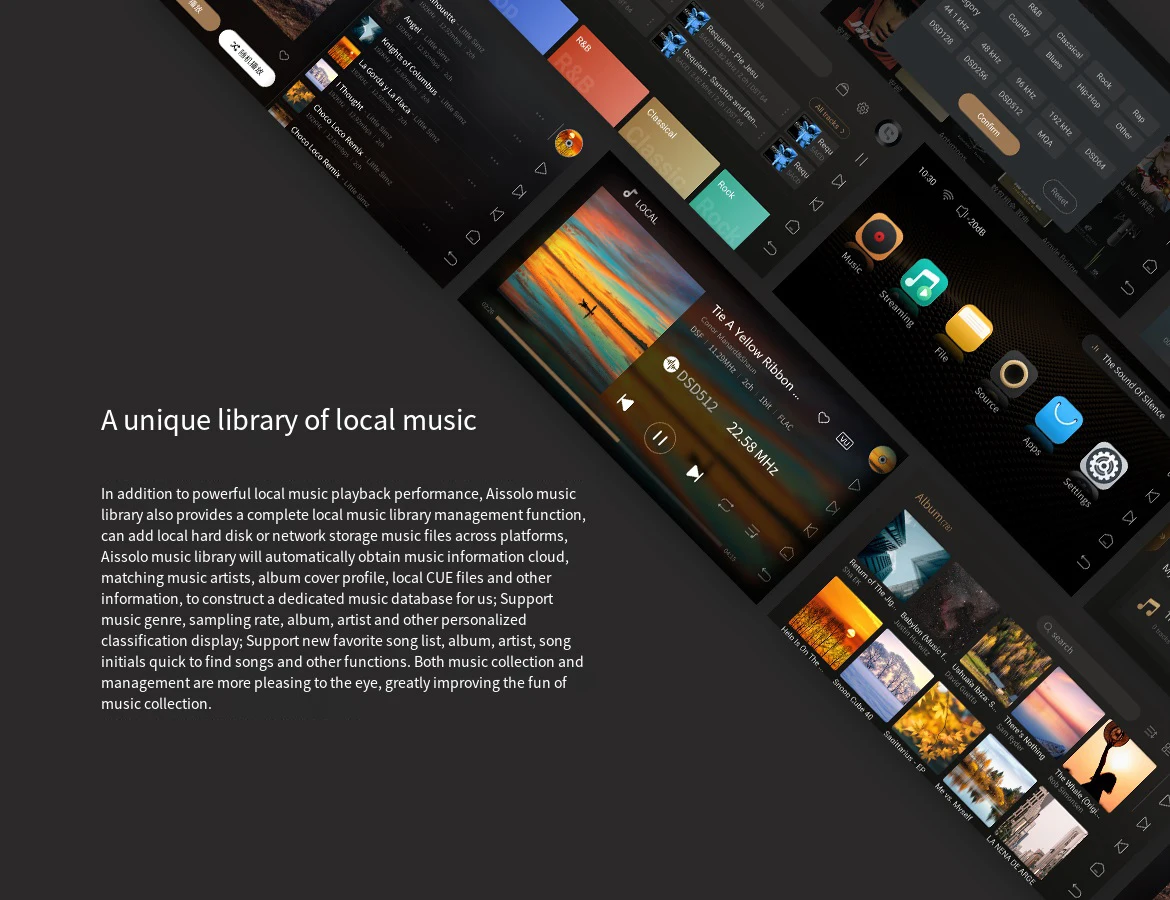This screenshot has height=900, width=1170.
Task: Toggle the DSD256 filter chip
Action: pyautogui.click(x=975, y=67)
